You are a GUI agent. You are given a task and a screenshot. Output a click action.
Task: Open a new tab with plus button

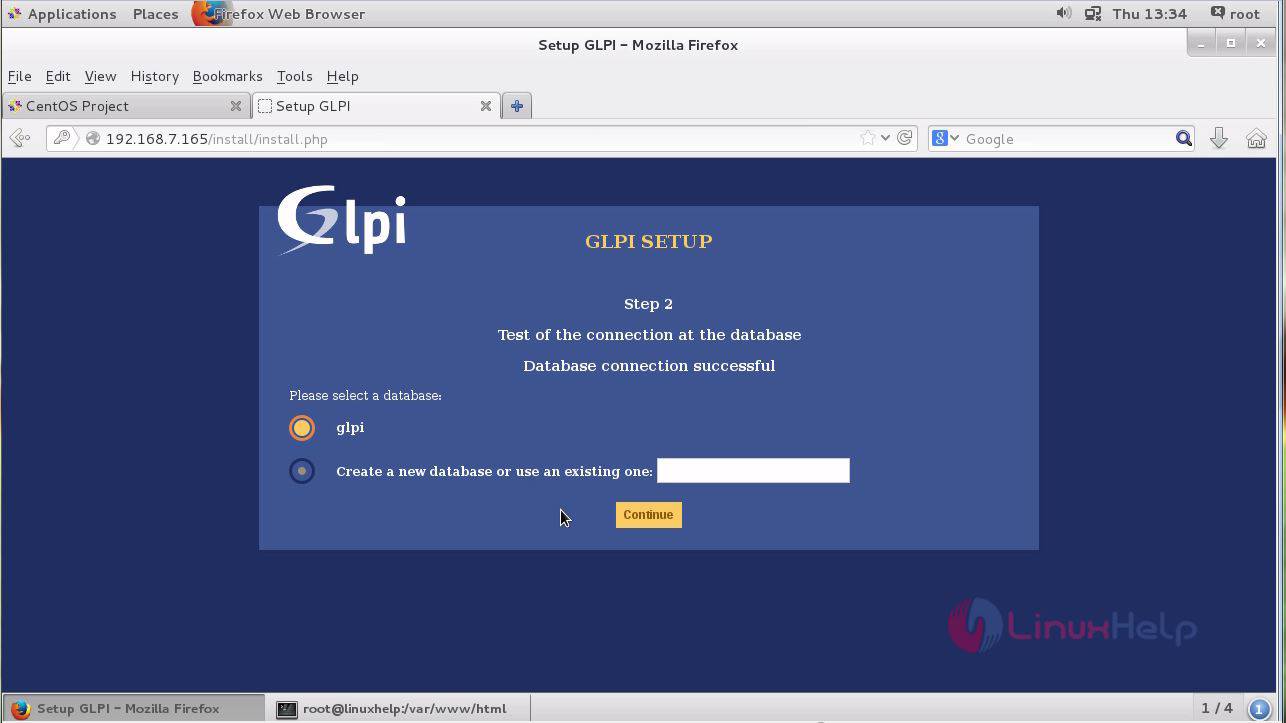tap(517, 106)
